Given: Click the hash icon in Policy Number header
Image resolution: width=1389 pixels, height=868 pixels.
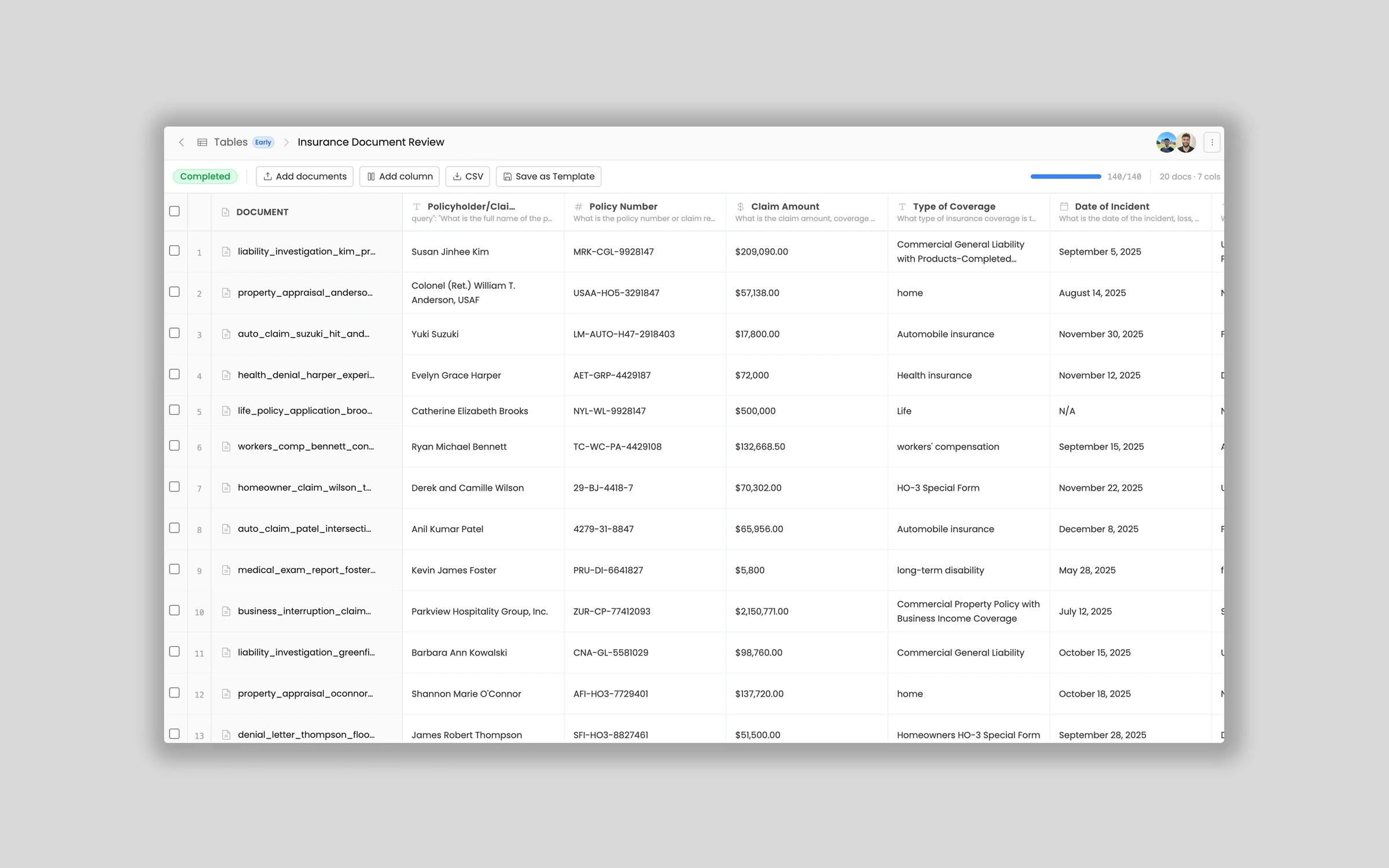Looking at the screenshot, I should 577,206.
